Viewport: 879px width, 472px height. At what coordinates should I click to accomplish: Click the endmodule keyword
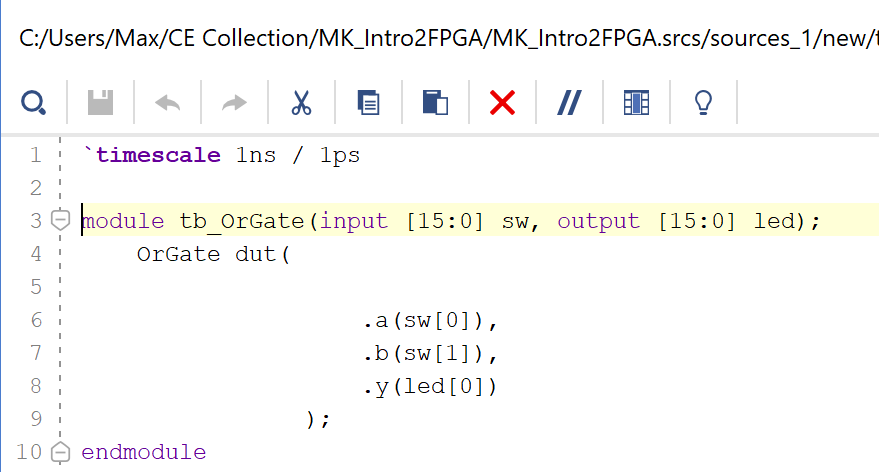click(x=143, y=452)
